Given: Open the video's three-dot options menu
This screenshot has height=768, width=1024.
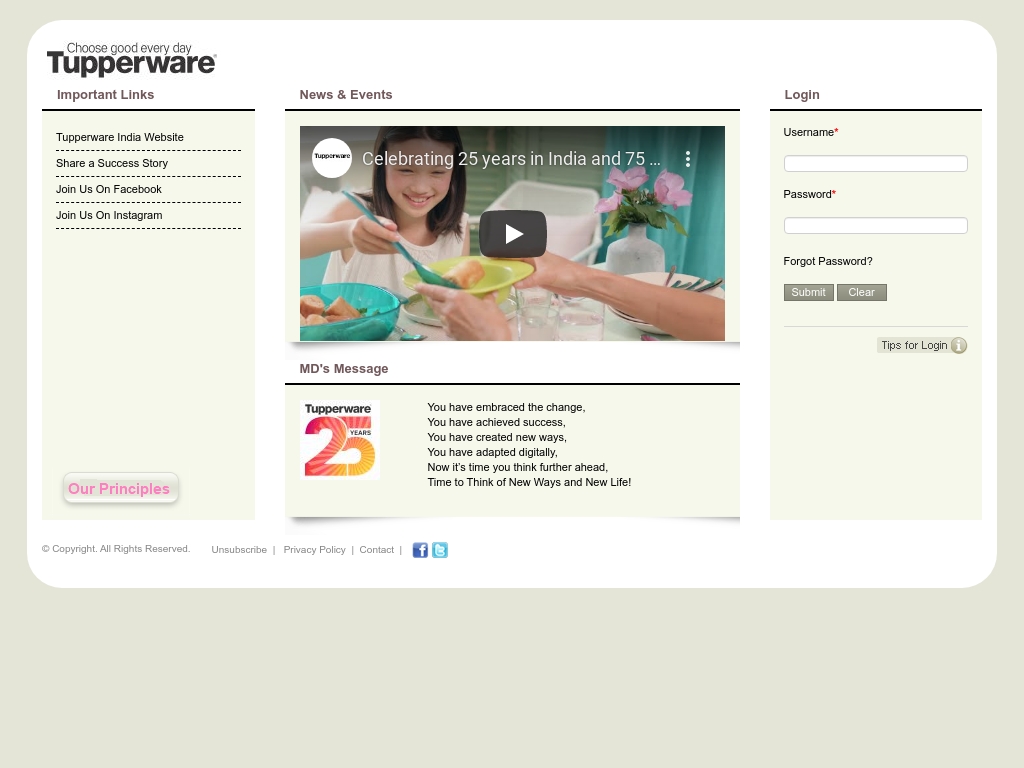Looking at the screenshot, I should [688, 159].
